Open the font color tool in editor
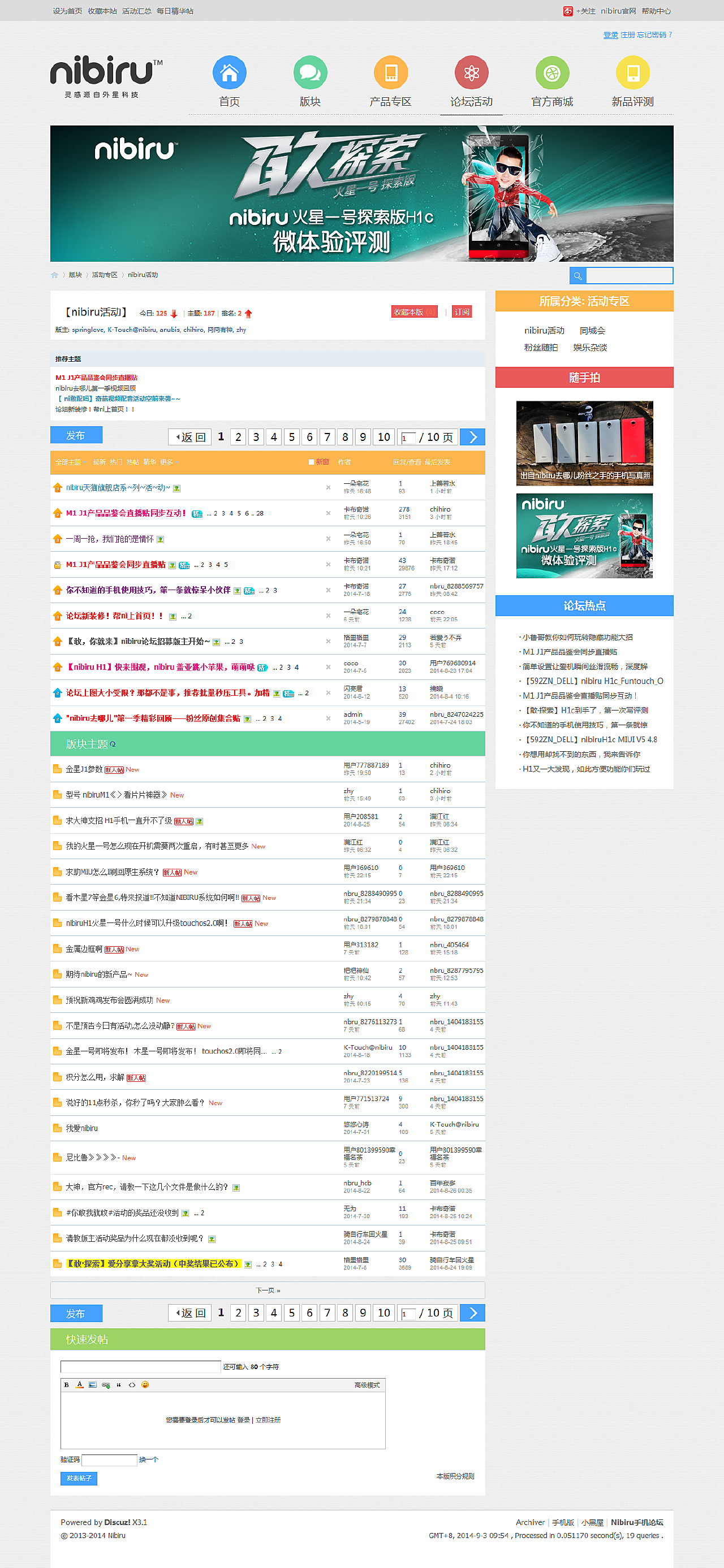The width and height of the screenshot is (724, 1568). pyautogui.click(x=79, y=1385)
